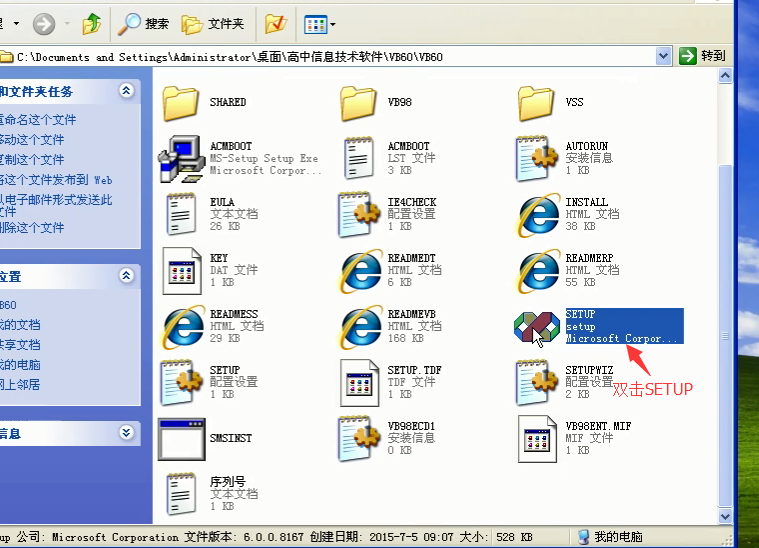Toggle the 文件夹 folders pane
This screenshot has width=759, height=548.
coord(213,24)
